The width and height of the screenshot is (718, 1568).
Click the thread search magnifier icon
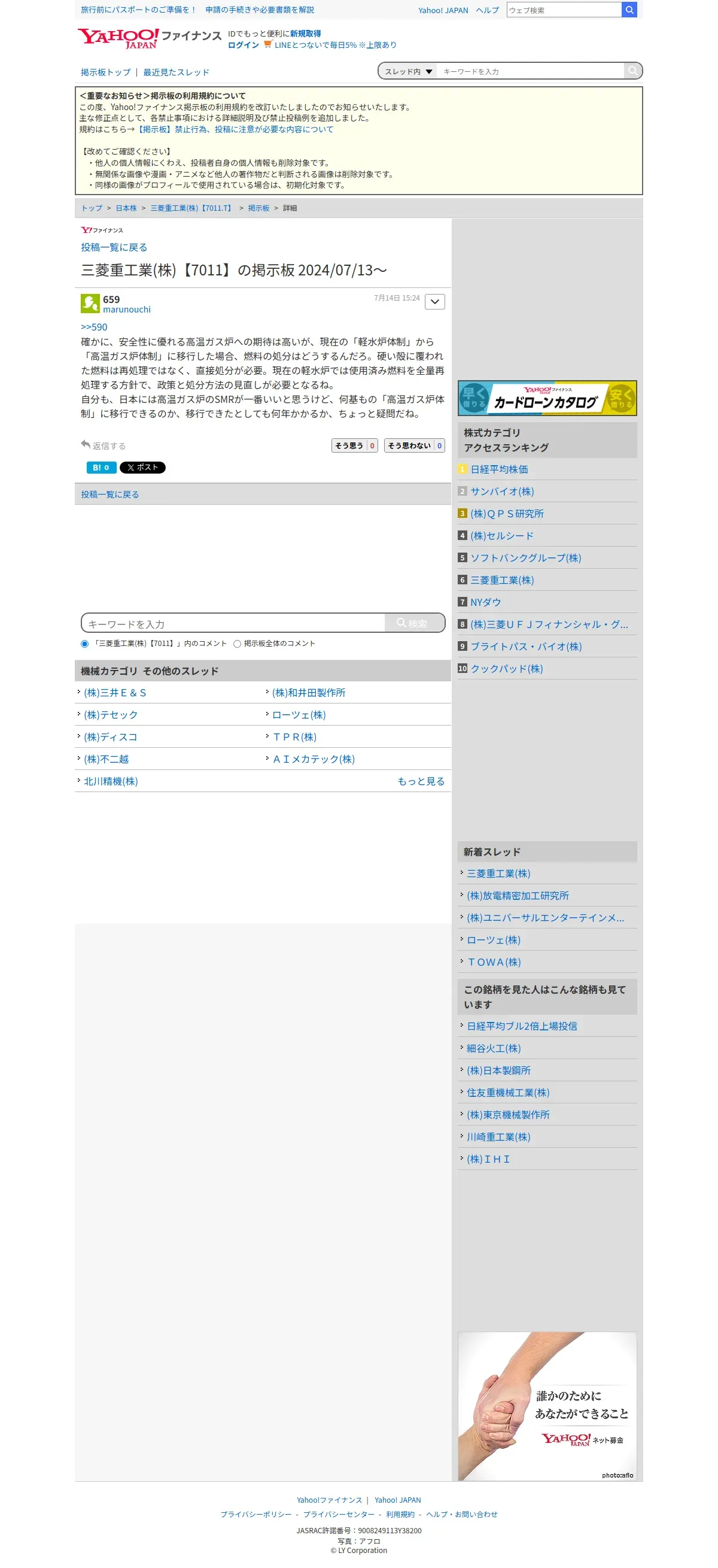click(x=633, y=71)
